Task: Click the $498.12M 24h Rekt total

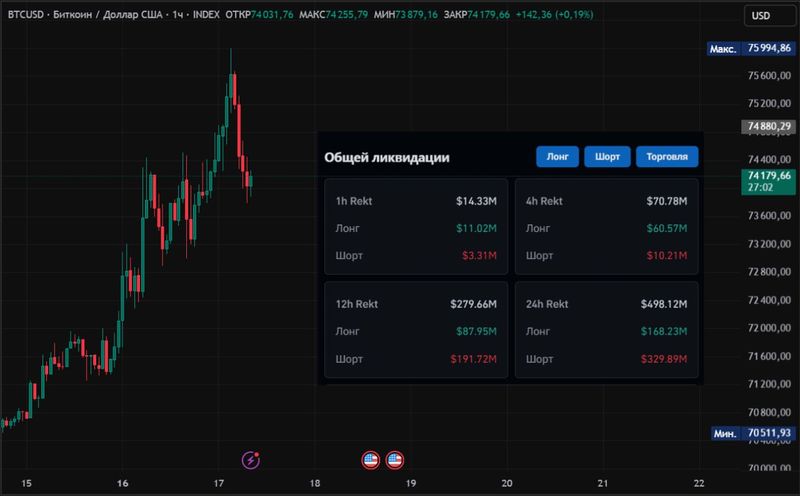Action: 665,304
